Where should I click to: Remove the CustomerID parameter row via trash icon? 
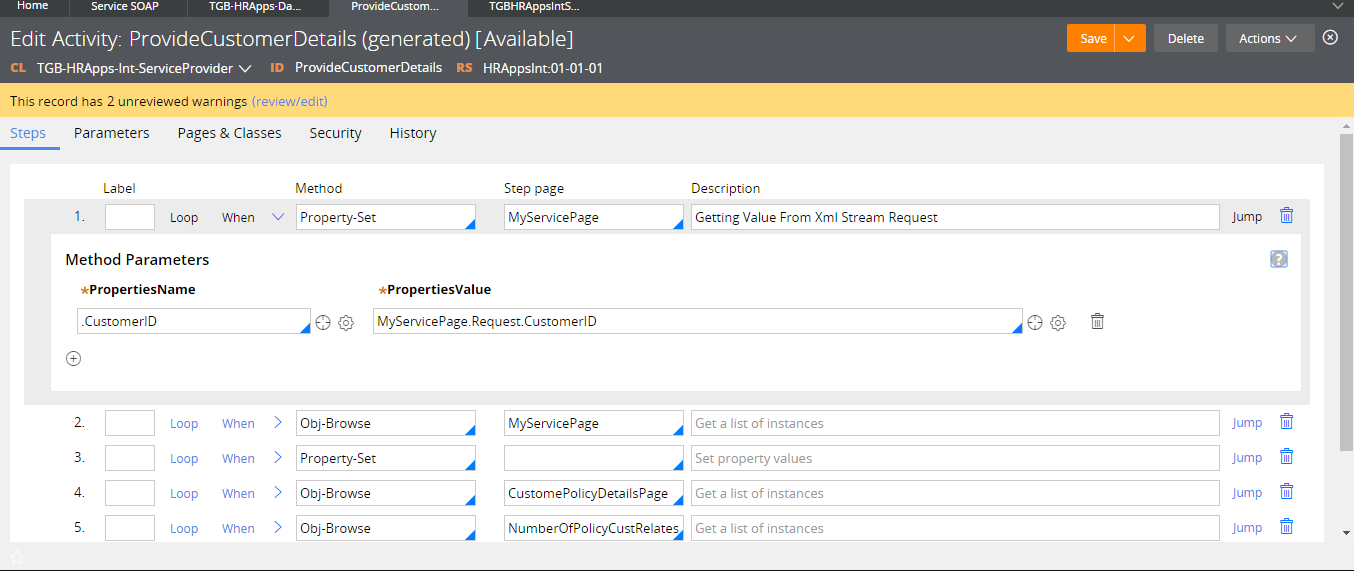(x=1097, y=321)
